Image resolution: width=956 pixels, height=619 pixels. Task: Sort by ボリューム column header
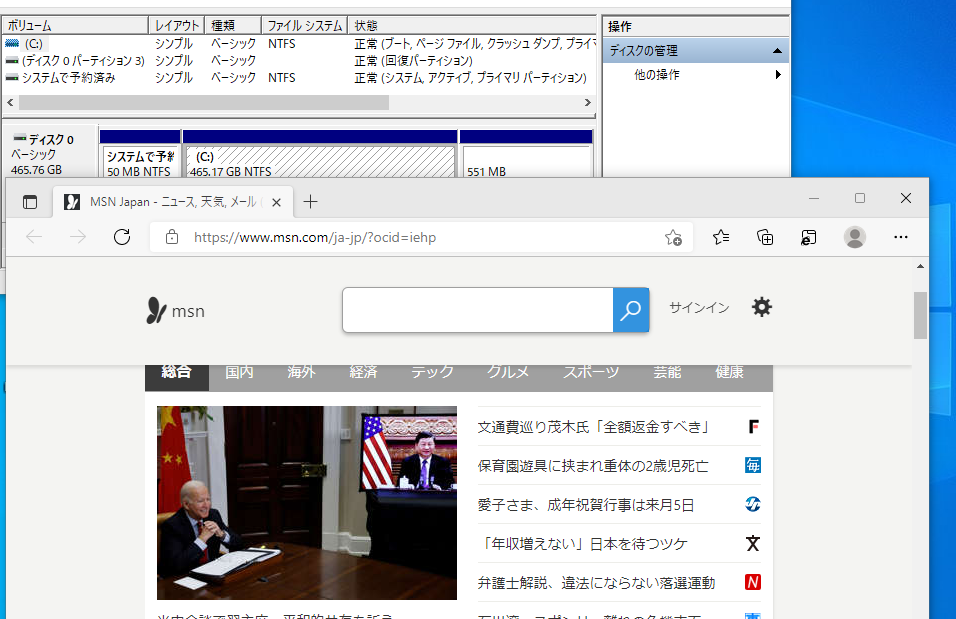[76, 26]
